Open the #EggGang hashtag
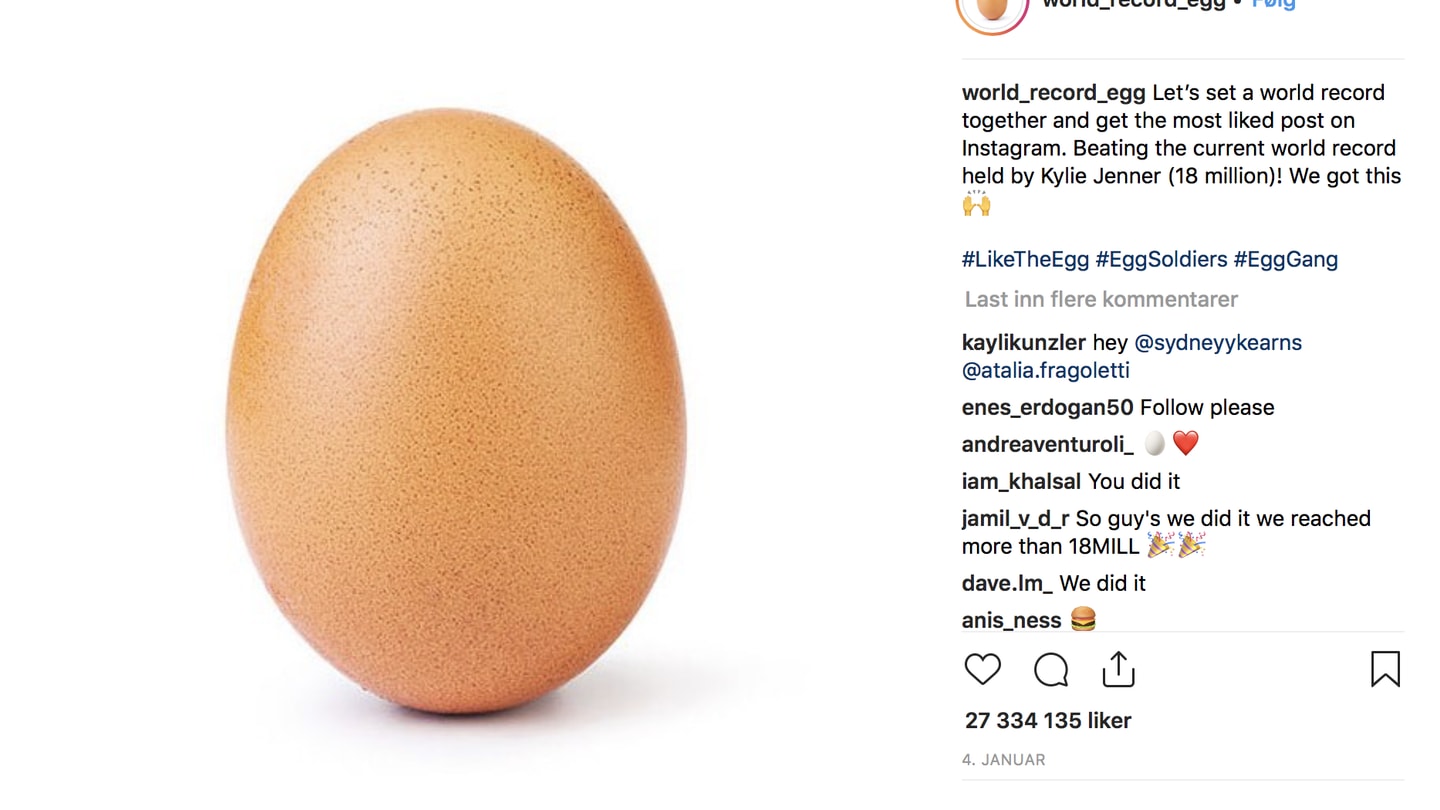The height and width of the screenshot is (810, 1440). pos(1285,259)
